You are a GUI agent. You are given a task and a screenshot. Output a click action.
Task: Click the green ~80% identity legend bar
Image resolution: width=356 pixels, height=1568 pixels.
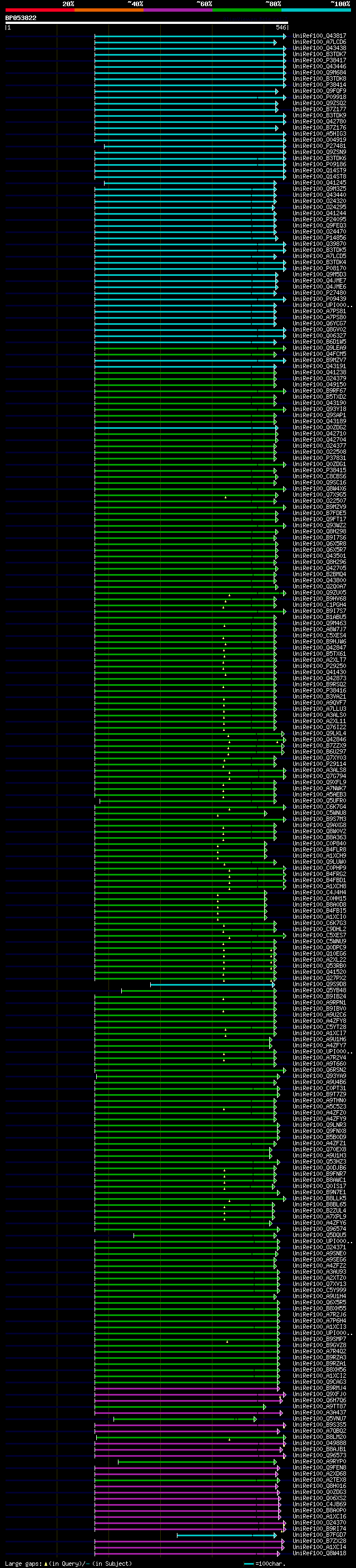click(x=247, y=11)
